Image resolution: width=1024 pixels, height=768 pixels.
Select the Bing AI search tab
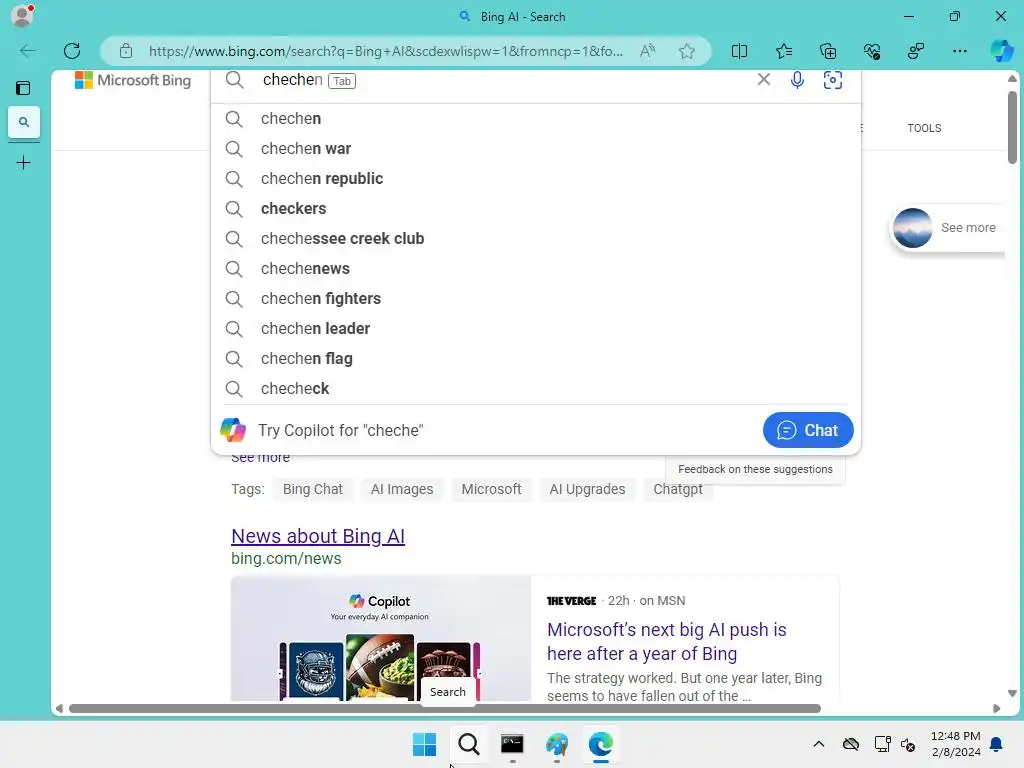(24, 122)
